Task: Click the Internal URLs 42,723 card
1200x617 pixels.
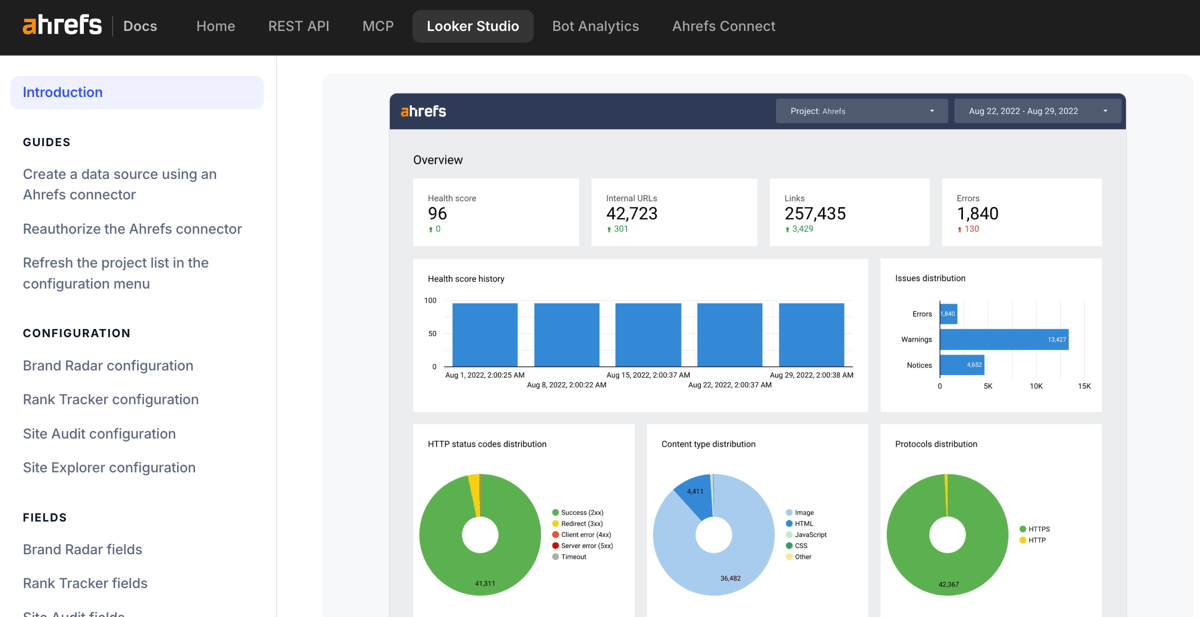Action: click(x=674, y=212)
